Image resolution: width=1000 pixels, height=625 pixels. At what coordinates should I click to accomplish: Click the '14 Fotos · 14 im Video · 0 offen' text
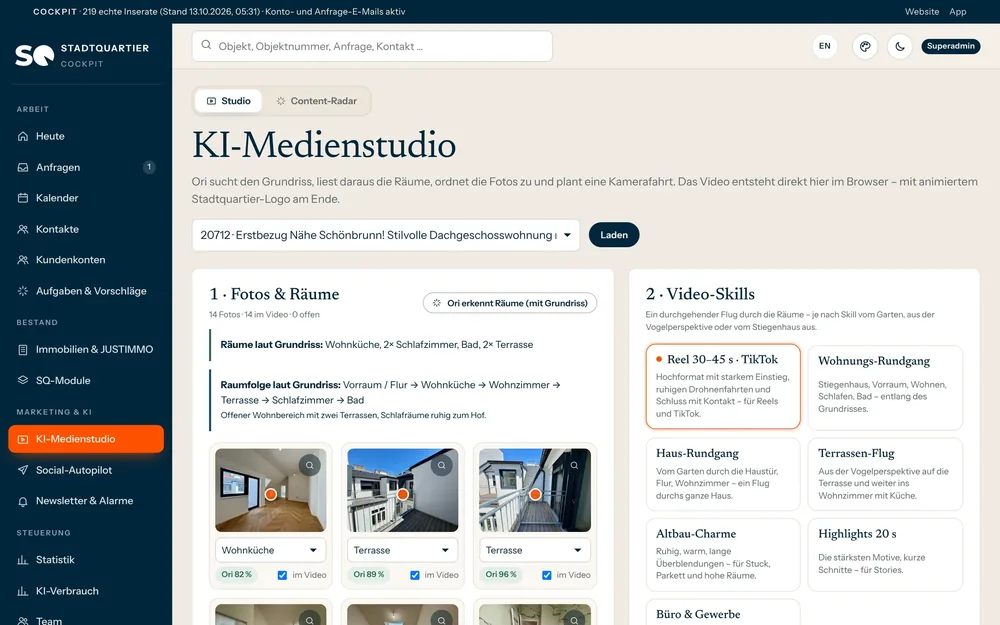click(264, 314)
